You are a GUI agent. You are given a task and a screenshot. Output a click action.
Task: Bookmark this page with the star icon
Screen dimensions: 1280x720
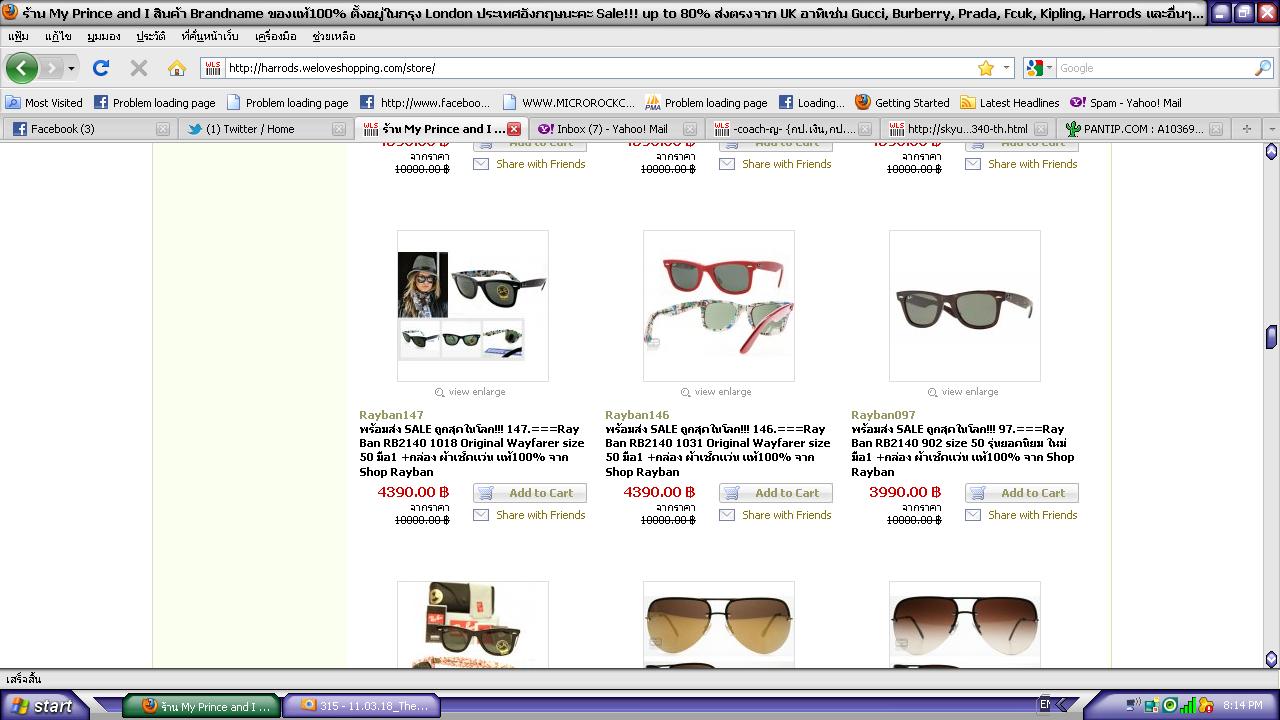pos(986,68)
